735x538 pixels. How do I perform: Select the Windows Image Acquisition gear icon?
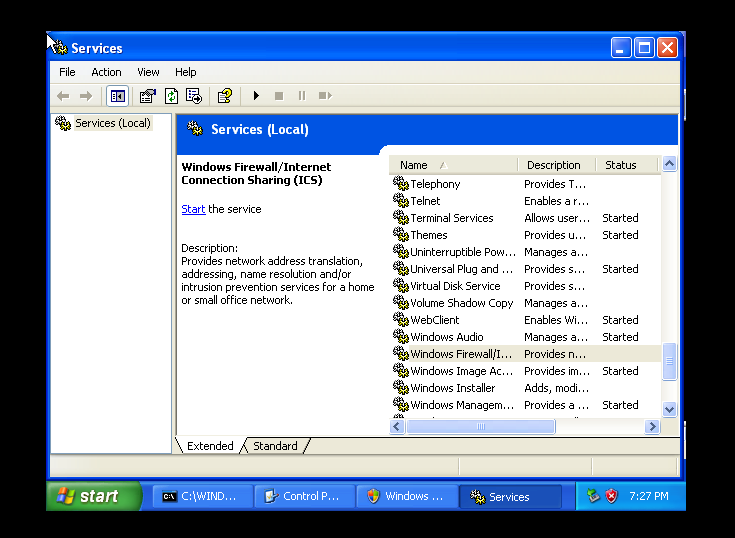click(x=401, y=371)
